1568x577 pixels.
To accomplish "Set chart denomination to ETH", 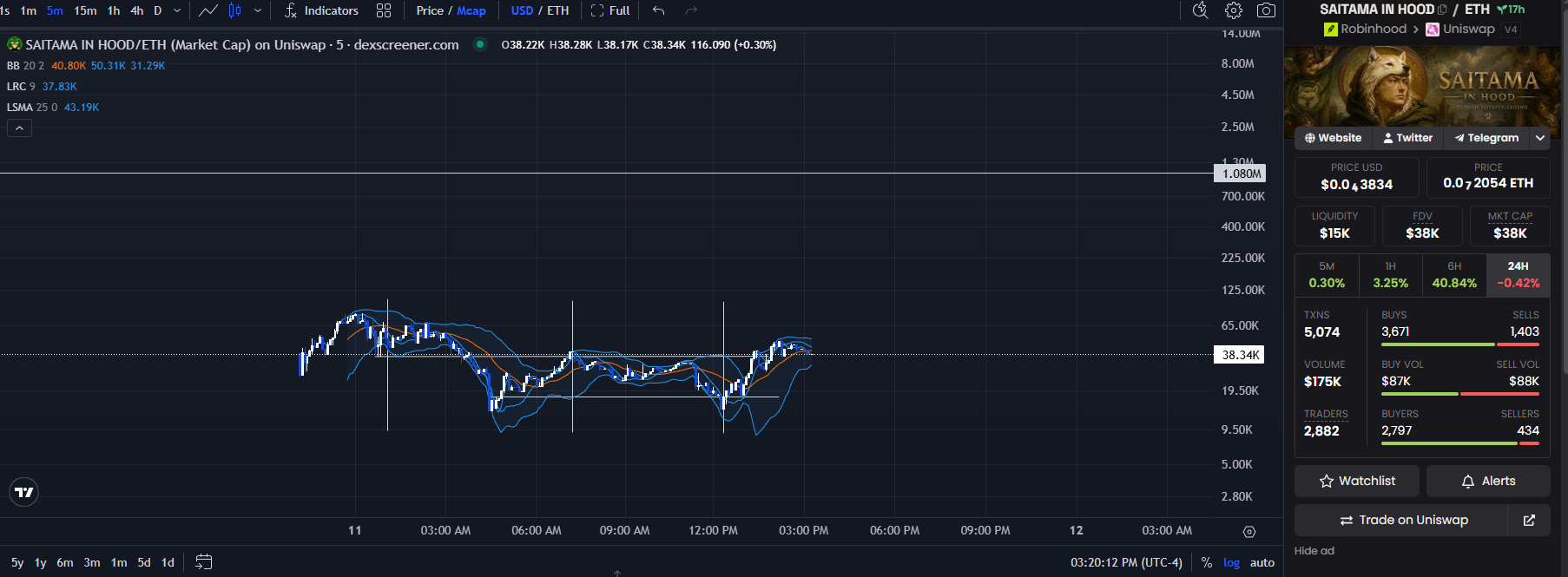I will coord(558,10).
